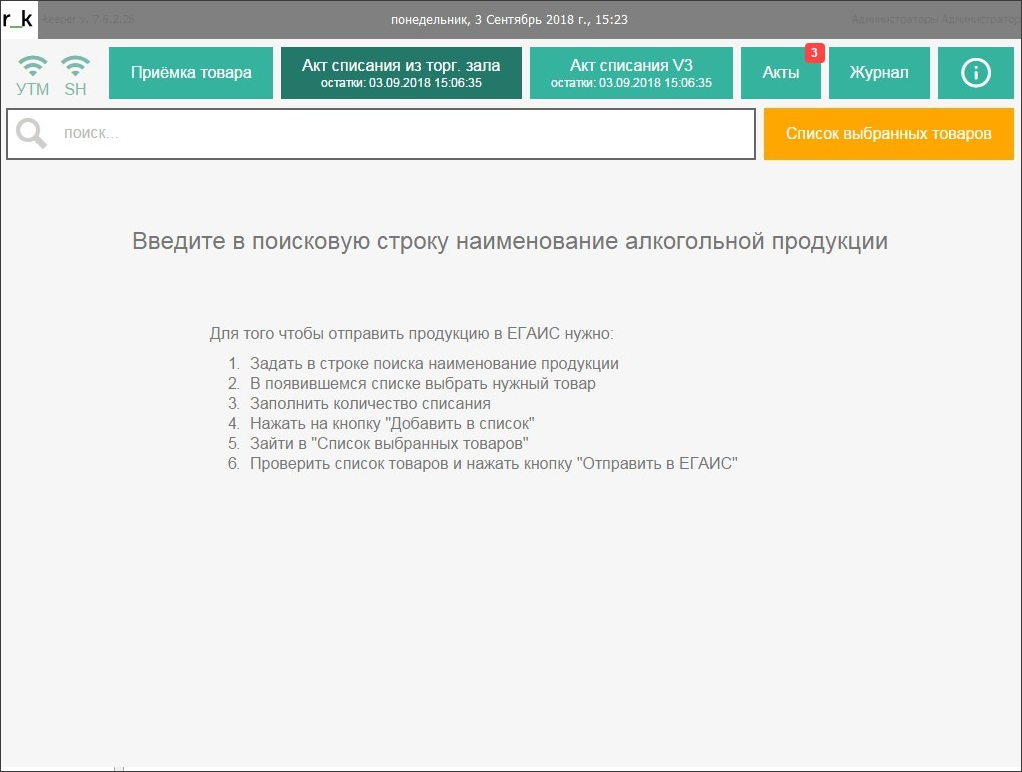1022x772 pixels.
Task: Click the heading about entering product name
Action: click(510, 242)
